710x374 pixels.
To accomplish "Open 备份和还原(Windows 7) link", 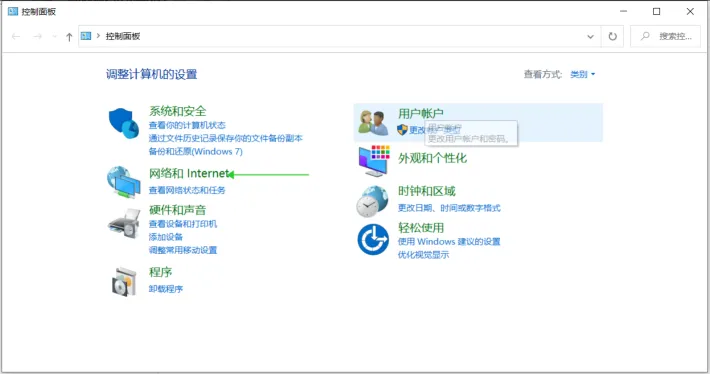I will [x=196, y=151].
